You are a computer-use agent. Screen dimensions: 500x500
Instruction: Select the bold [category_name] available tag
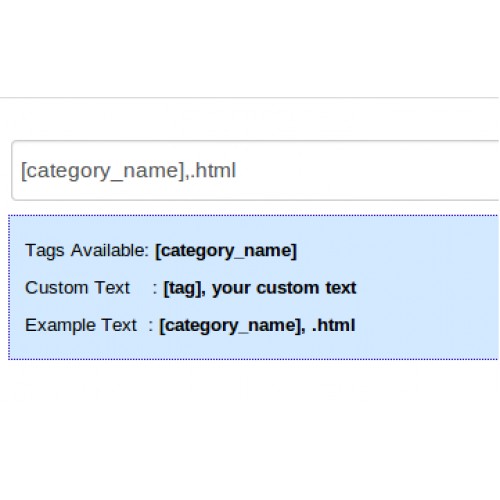[x=226, y=251]
